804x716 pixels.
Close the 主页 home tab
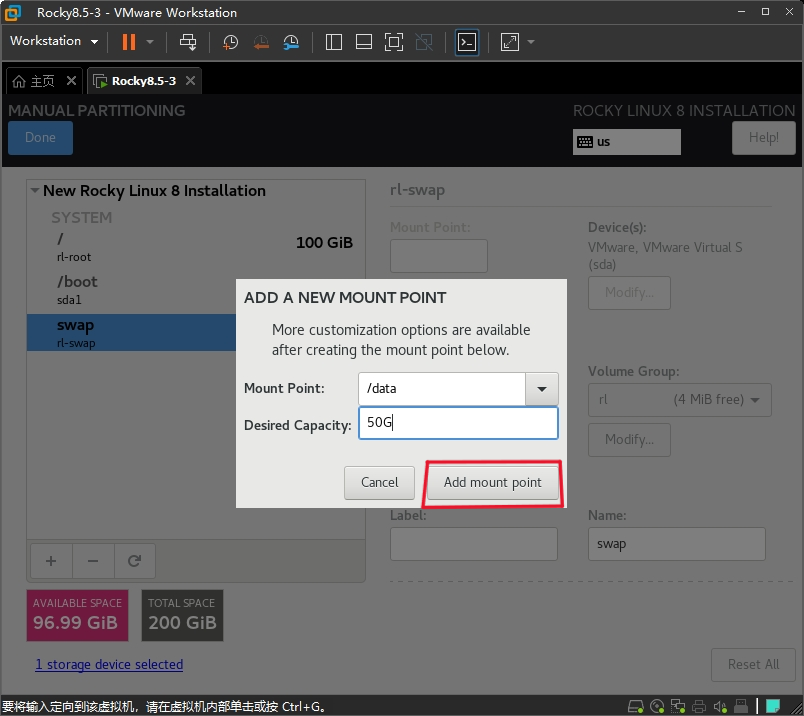point(71,81)
